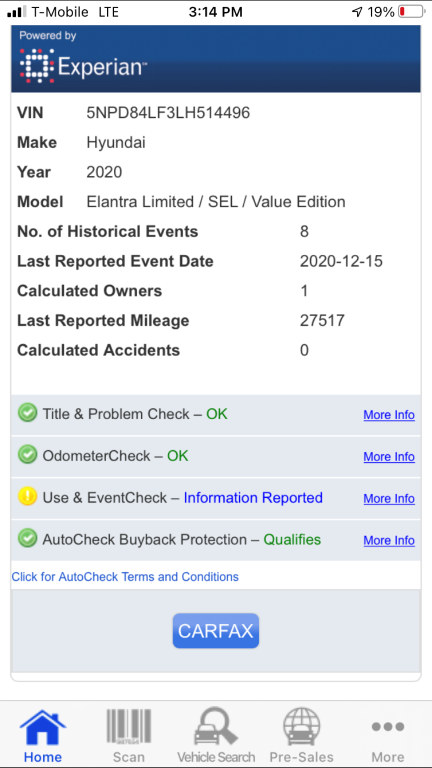The width and height of the screenshot is (432, 768).
Task: Tap the CARFAX button
Action: point(216,631)
